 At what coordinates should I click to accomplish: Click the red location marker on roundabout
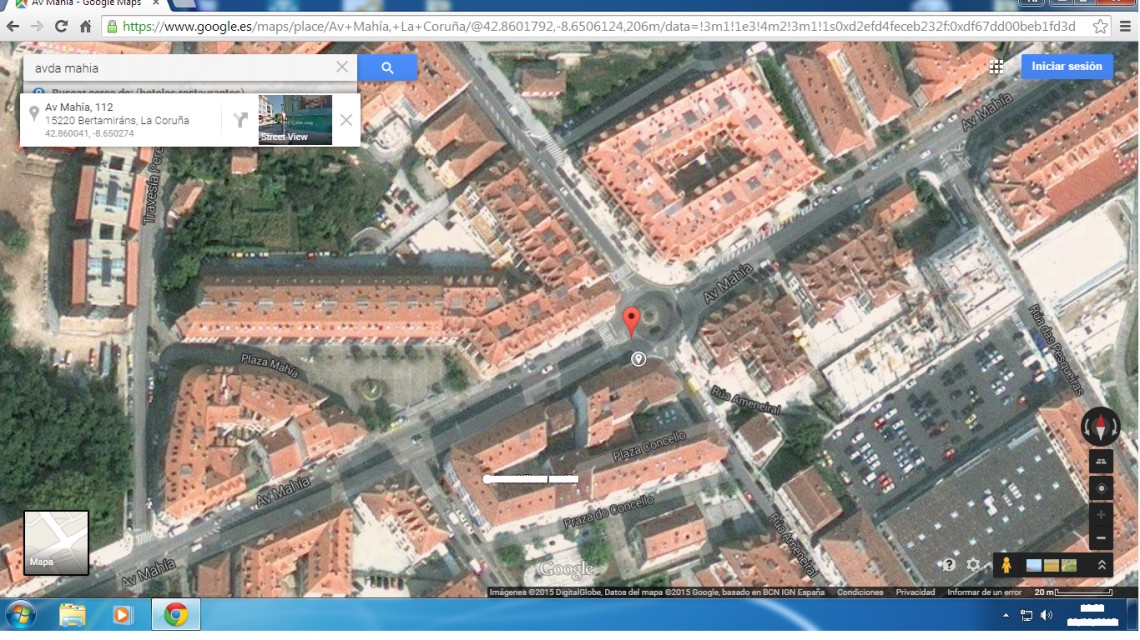coord(631,321)
